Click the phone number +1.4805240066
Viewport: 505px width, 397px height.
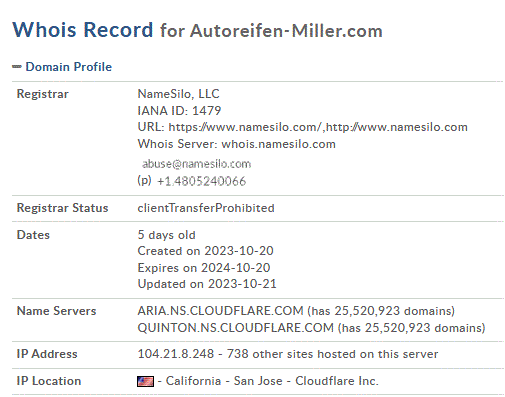201,181
